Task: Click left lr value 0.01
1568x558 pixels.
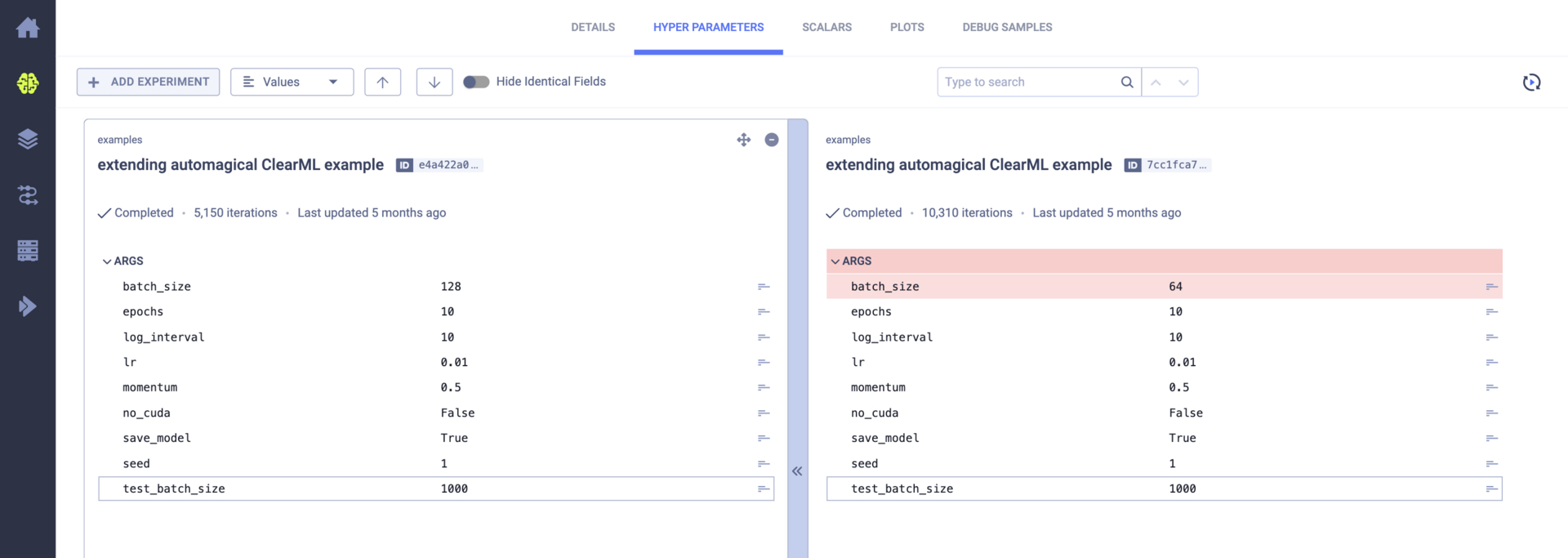Action: click(454, 363)
